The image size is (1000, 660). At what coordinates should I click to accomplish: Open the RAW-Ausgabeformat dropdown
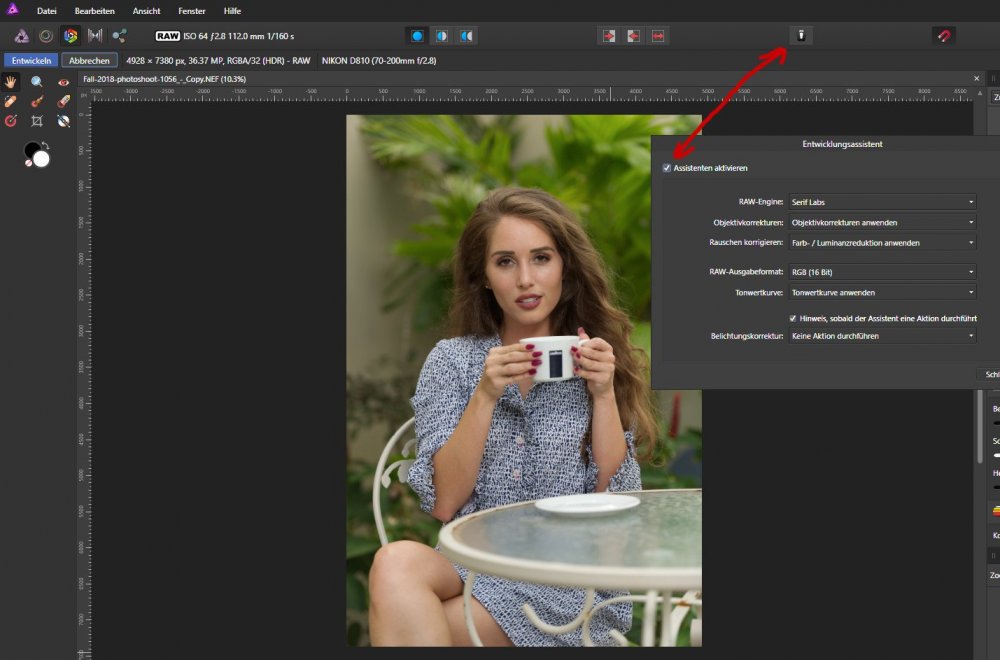(x=881, y=272)
